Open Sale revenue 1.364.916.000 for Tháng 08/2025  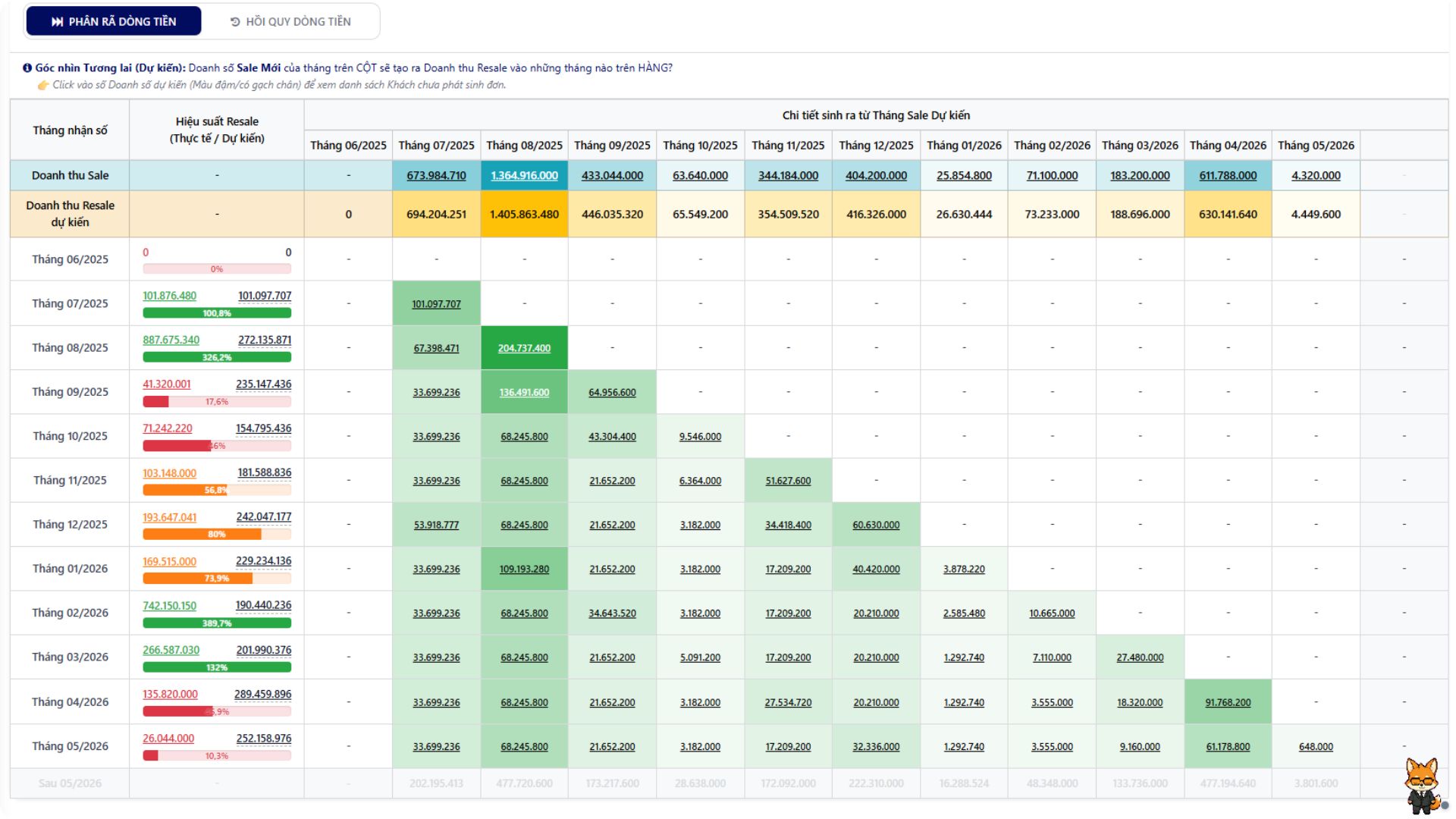(524, 175)
